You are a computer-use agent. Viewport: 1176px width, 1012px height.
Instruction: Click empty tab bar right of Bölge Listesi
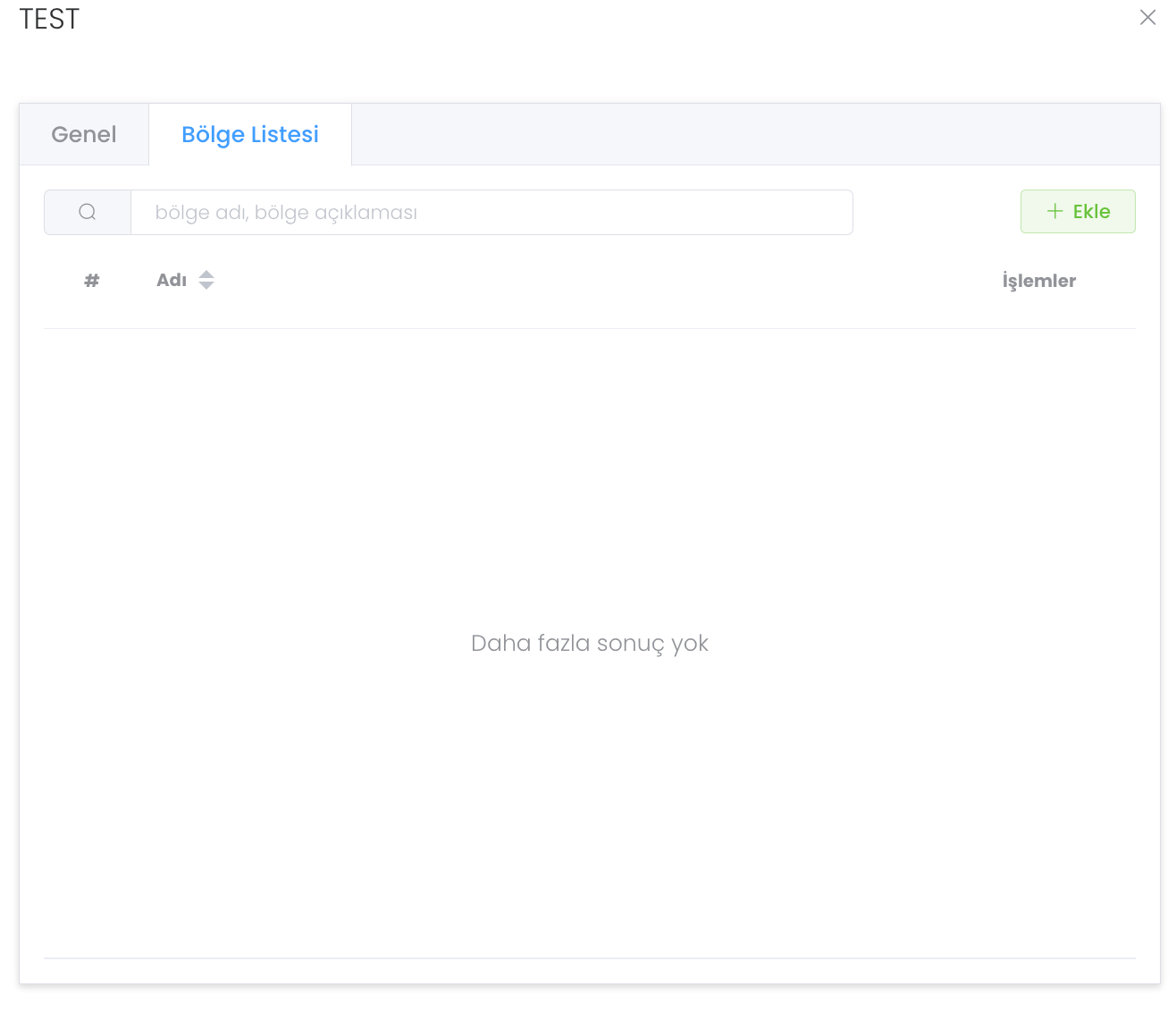coord(751,134)
